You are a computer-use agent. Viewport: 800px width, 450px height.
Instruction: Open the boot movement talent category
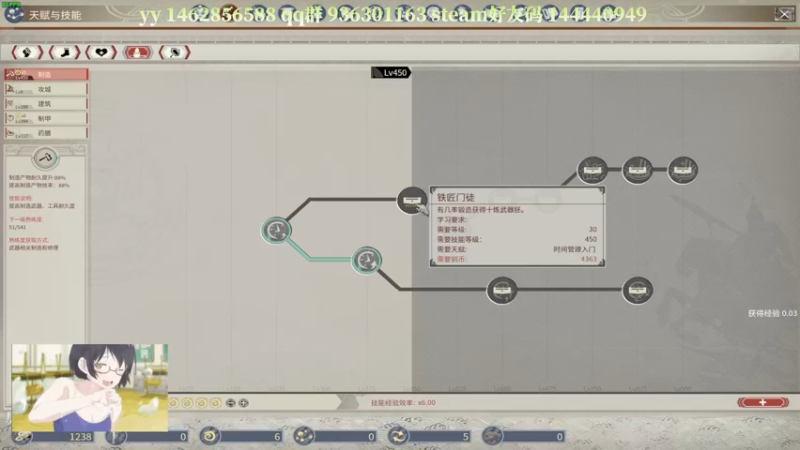pyautogui.click(x=64, y=52)
